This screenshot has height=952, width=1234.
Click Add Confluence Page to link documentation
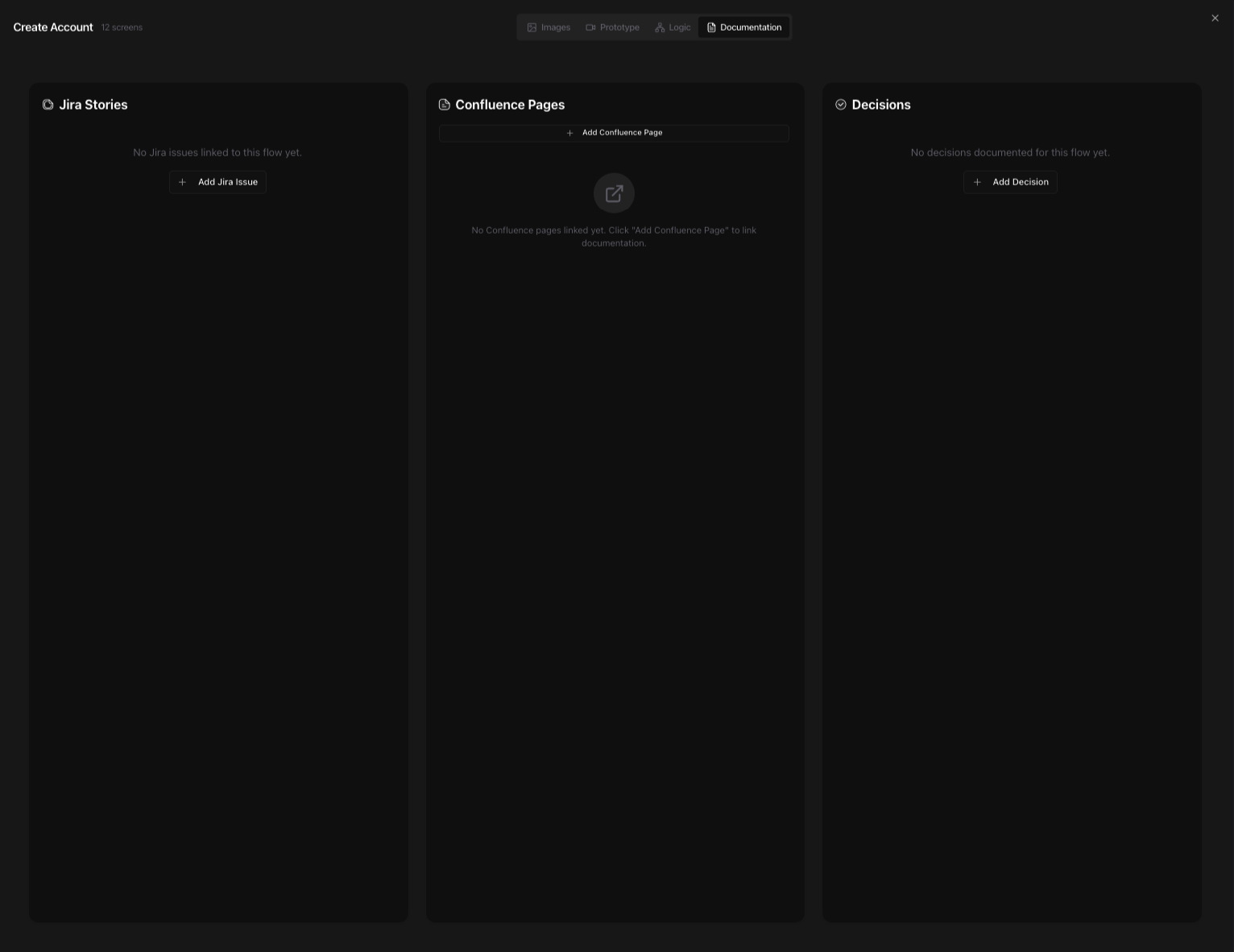pos(614,133)
